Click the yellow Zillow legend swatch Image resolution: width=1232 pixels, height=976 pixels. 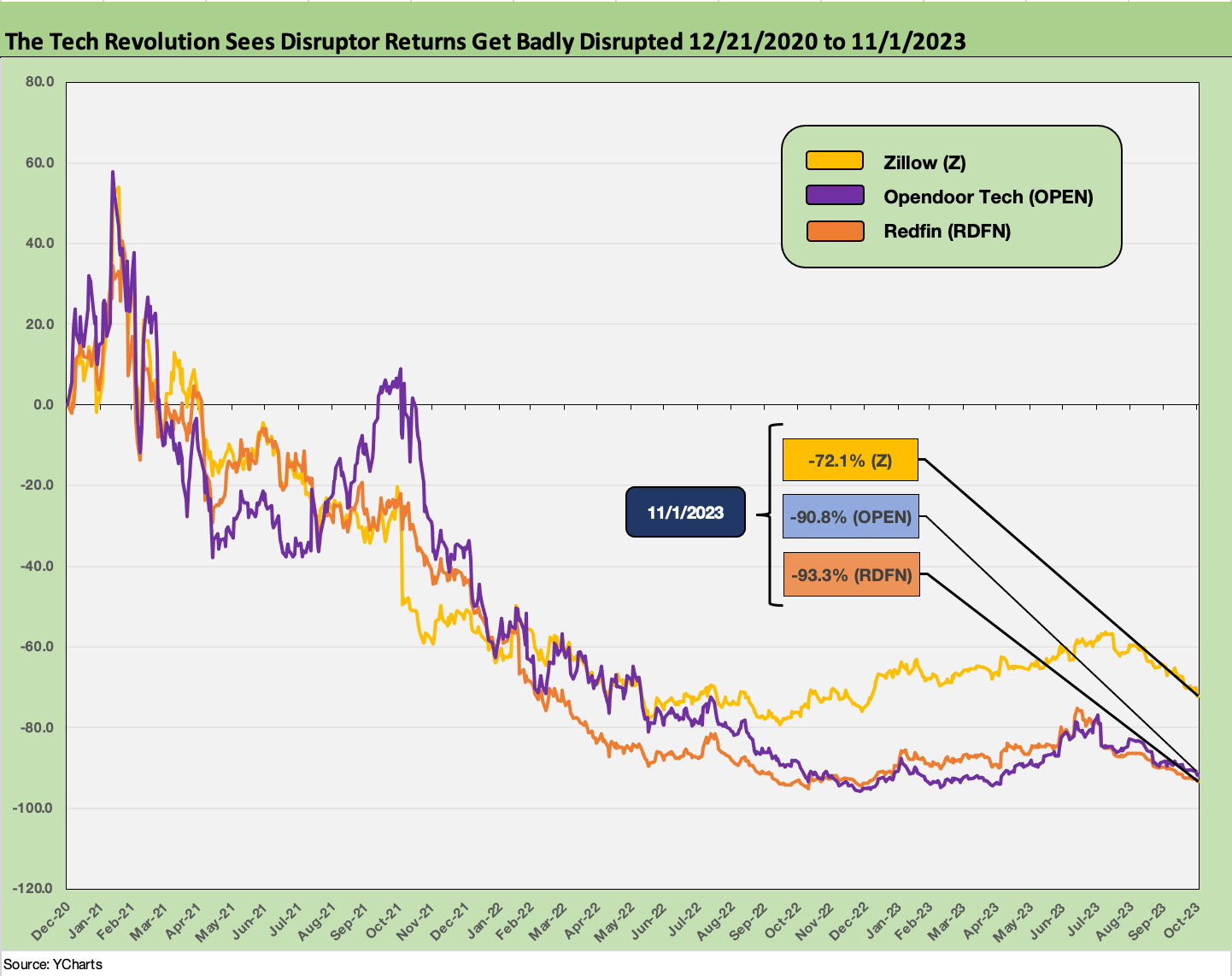[x=835, y=161]
